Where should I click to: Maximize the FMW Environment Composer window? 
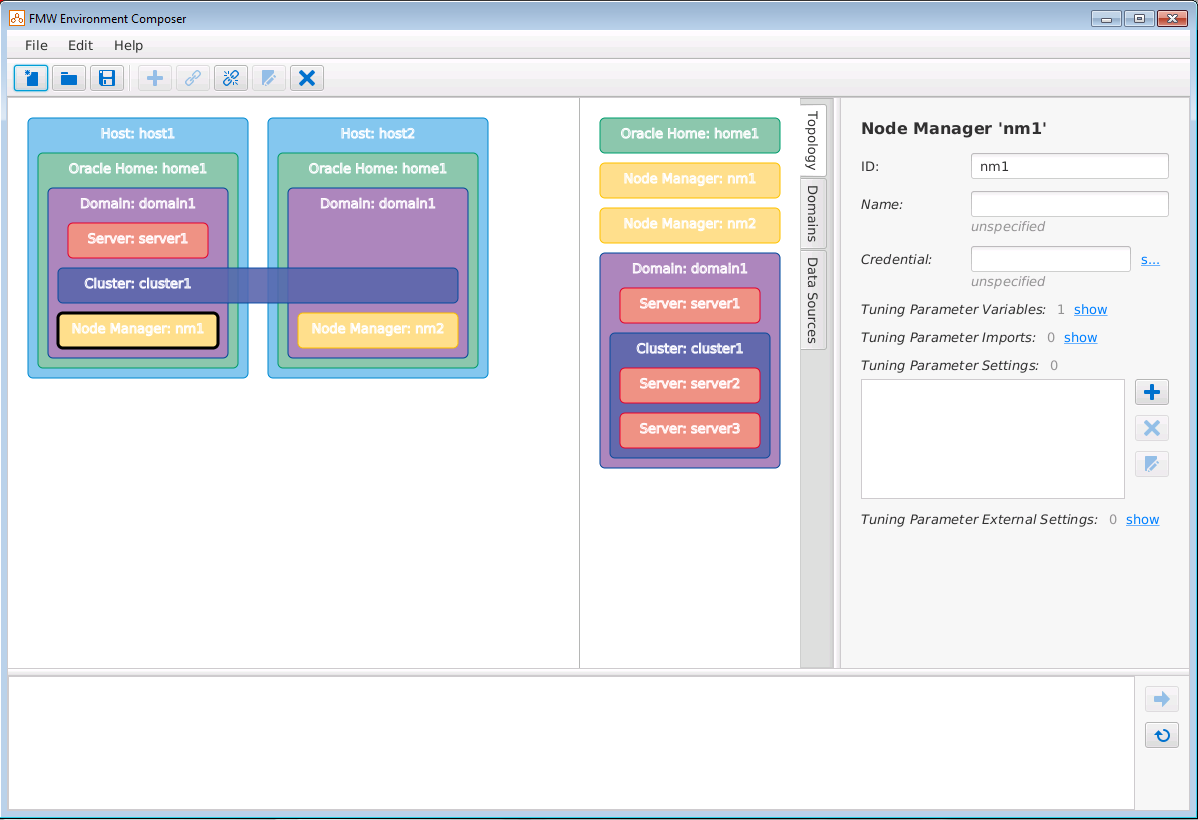(x=1139, y=18)
